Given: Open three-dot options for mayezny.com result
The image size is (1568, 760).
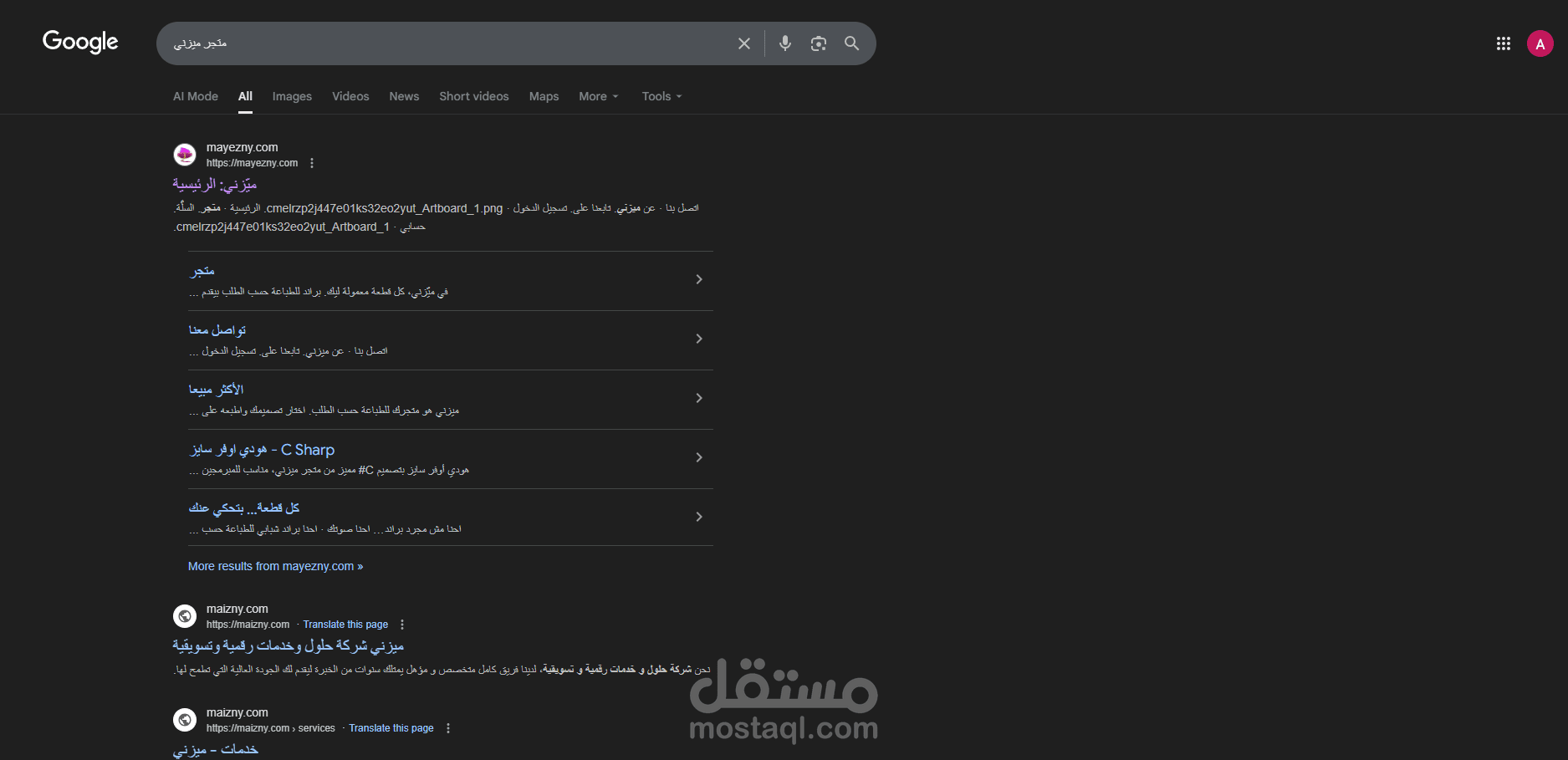Looking at the screenshot, I should coord(312,163).
